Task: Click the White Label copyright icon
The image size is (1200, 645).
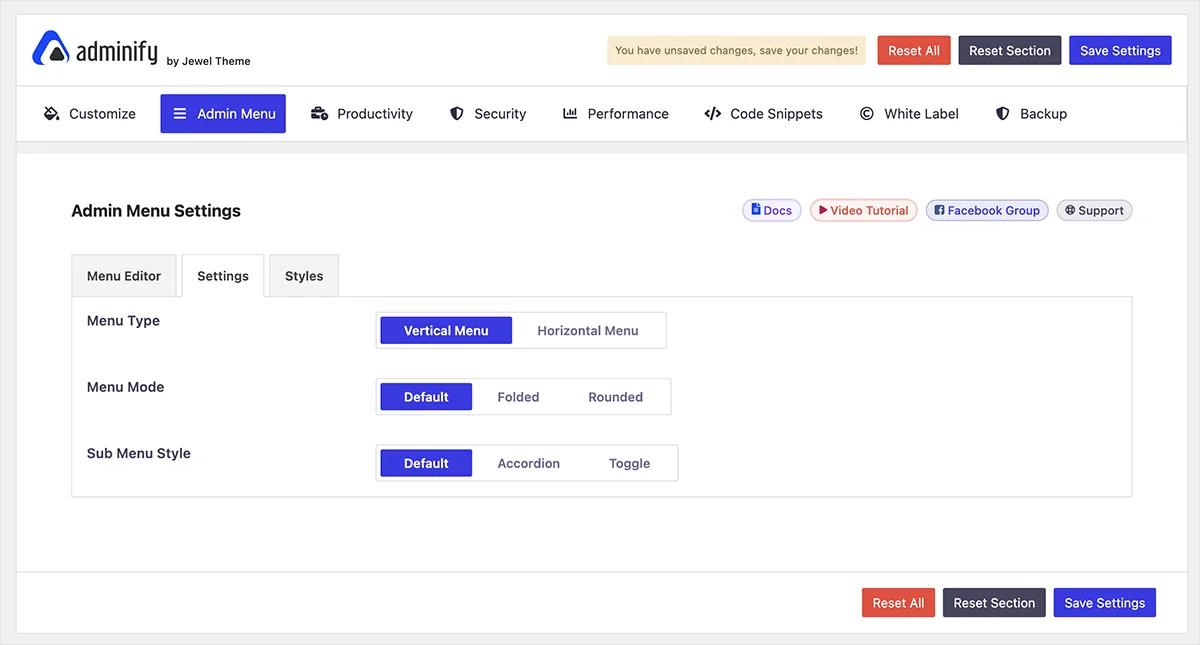Action: (x=867, y=114)
